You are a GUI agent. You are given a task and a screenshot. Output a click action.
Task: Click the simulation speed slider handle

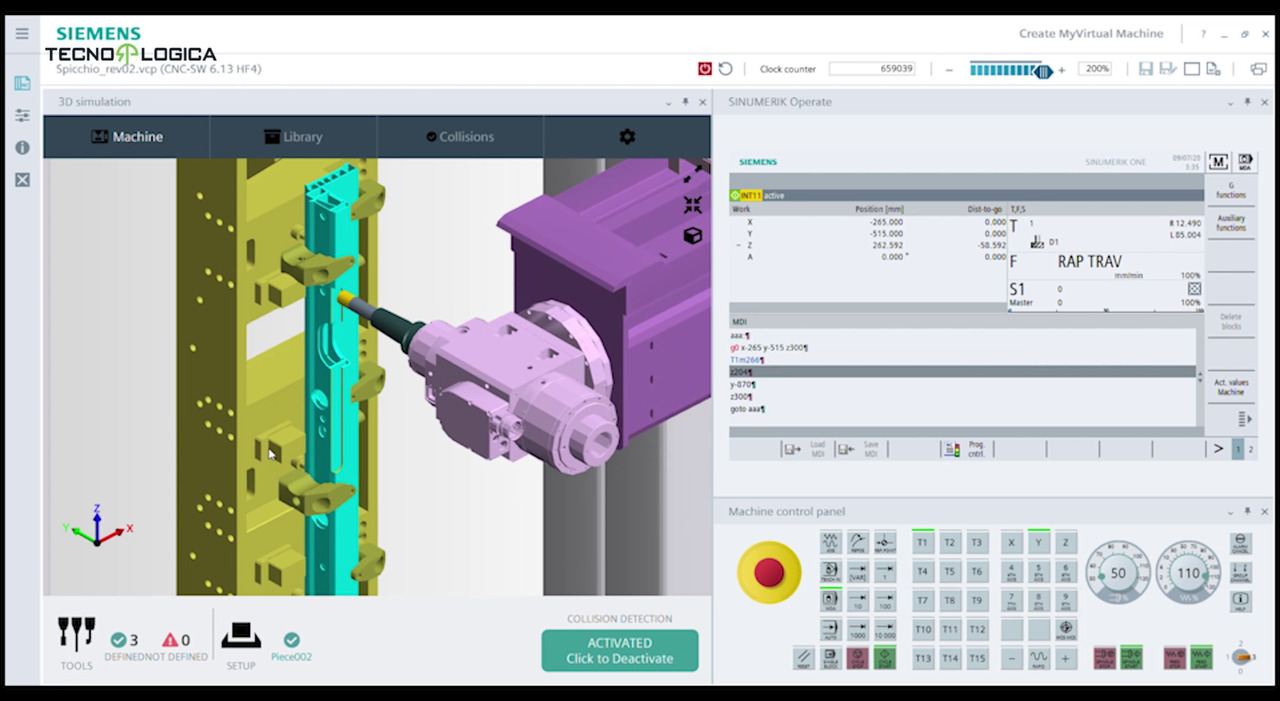tap(1043, 70)
